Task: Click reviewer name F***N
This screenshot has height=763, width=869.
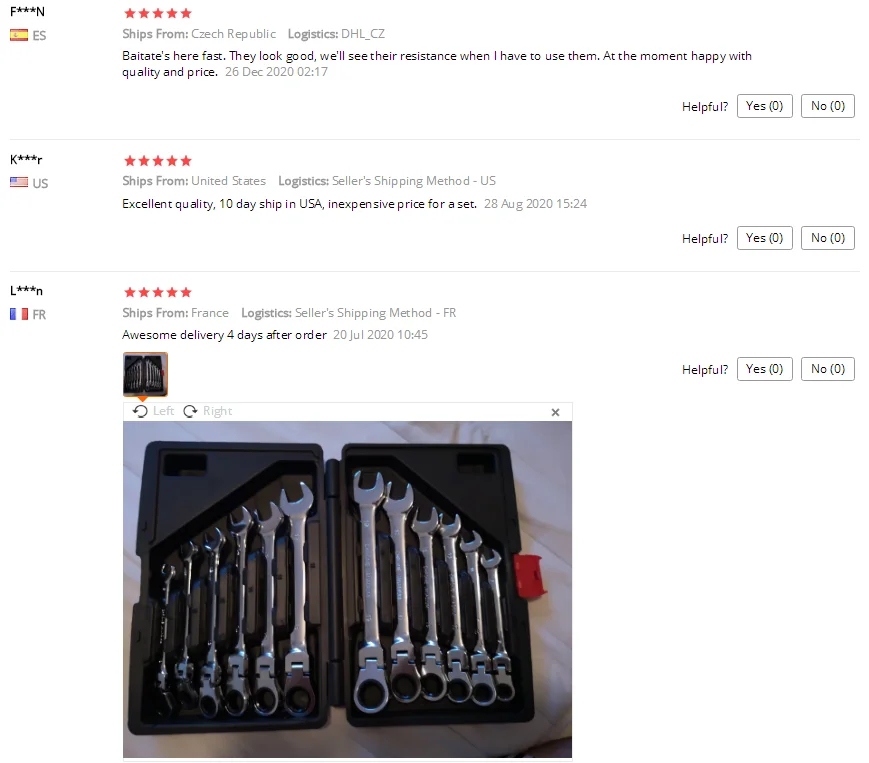Action: point(27,12)
